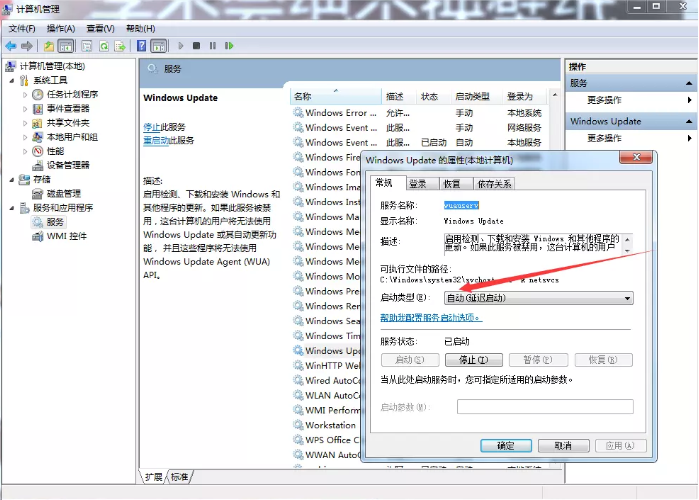This screenshot has width=699, height=500.
Task: Open the 文件(F) menu
Action: [22, 29]
